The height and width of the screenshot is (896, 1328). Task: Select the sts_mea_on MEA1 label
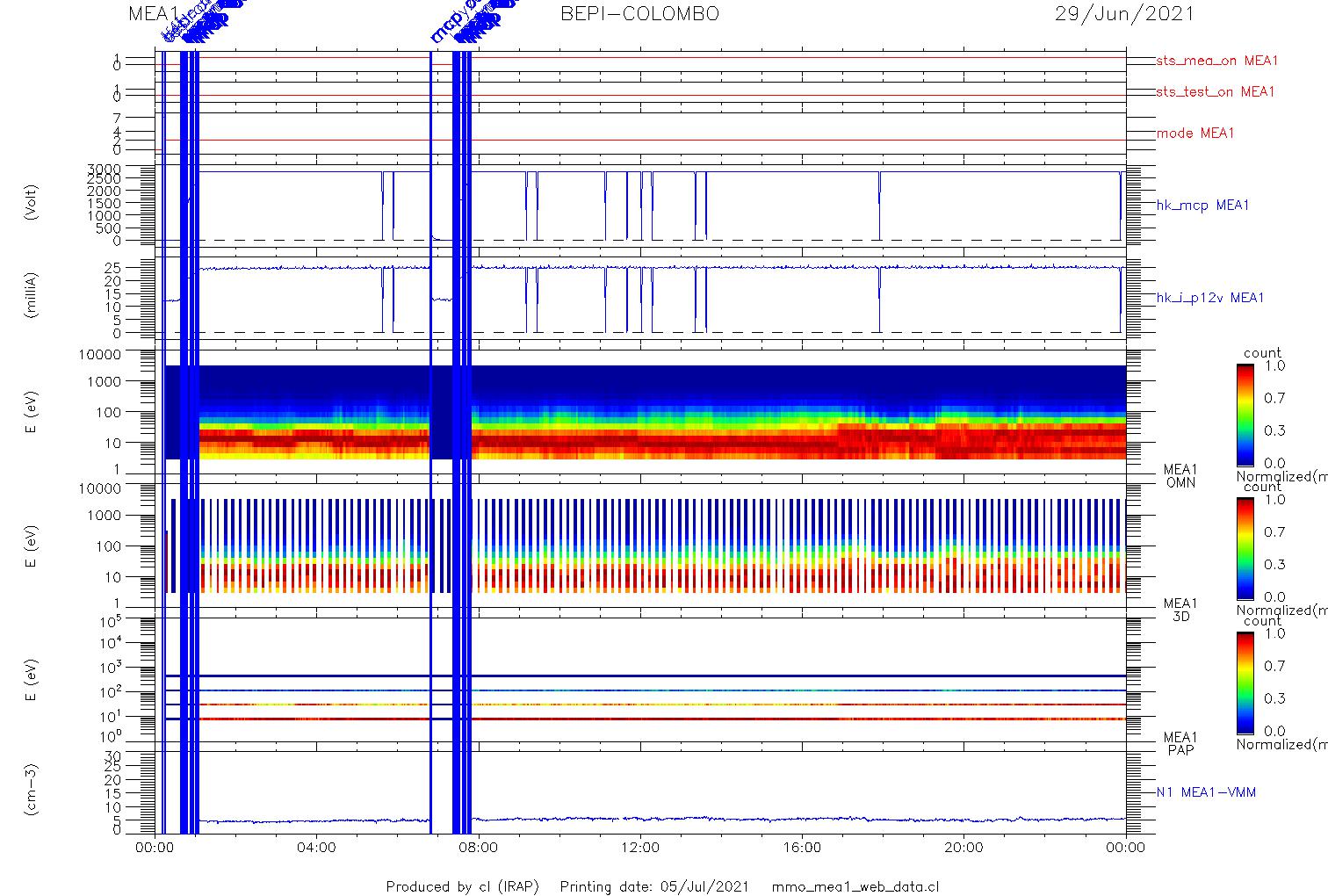1217,61
